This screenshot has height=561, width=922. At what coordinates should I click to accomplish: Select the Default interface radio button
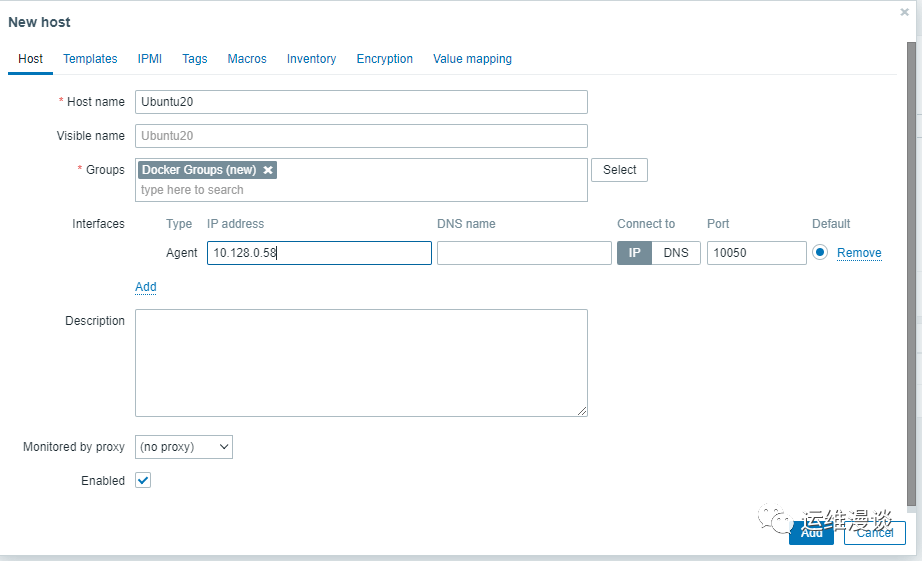click(820, 252)
